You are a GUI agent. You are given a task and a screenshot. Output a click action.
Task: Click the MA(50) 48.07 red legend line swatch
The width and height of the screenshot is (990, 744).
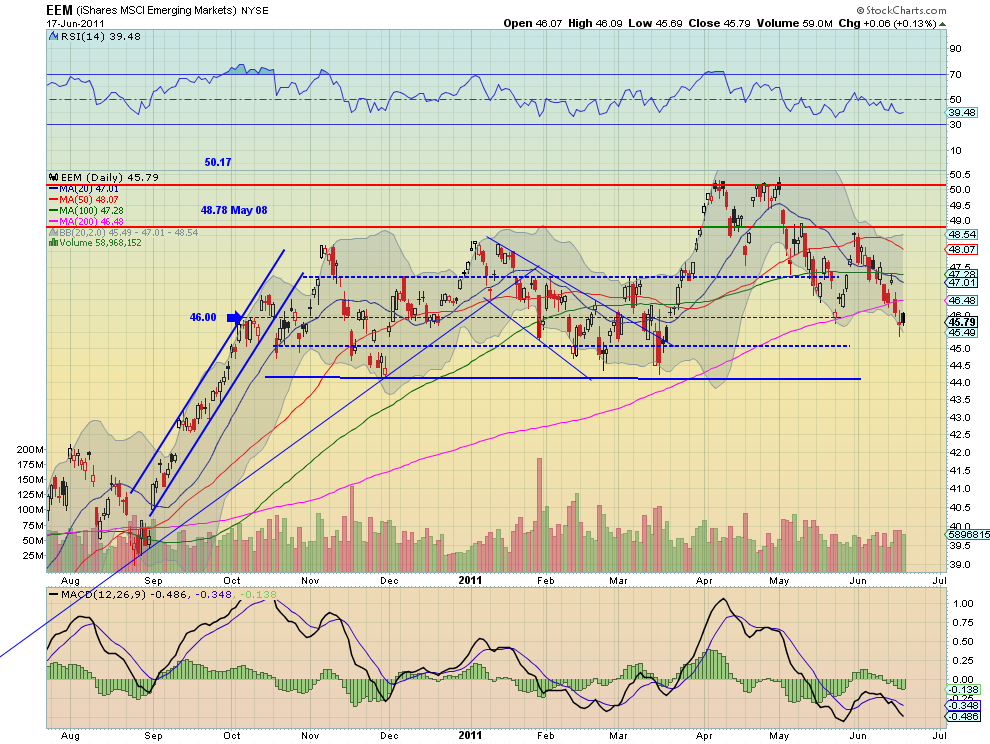tap(53, 200)
